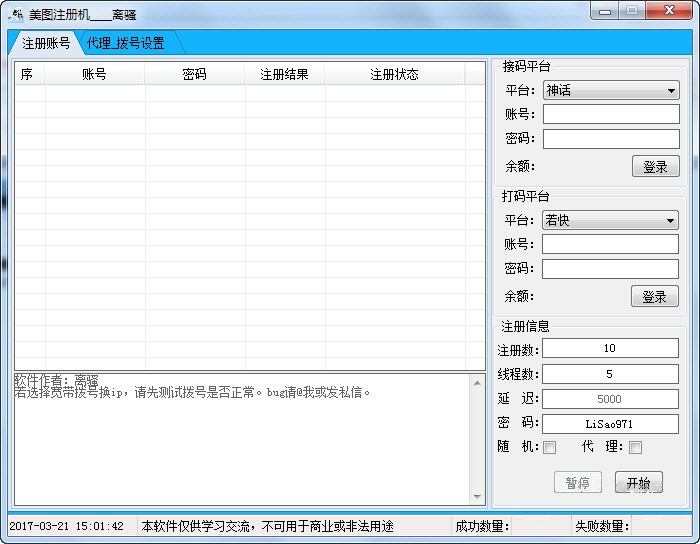Viewport: 700px width, 544px height.
Task: Close the 美图注册机 window
Action: click(669, 11)
